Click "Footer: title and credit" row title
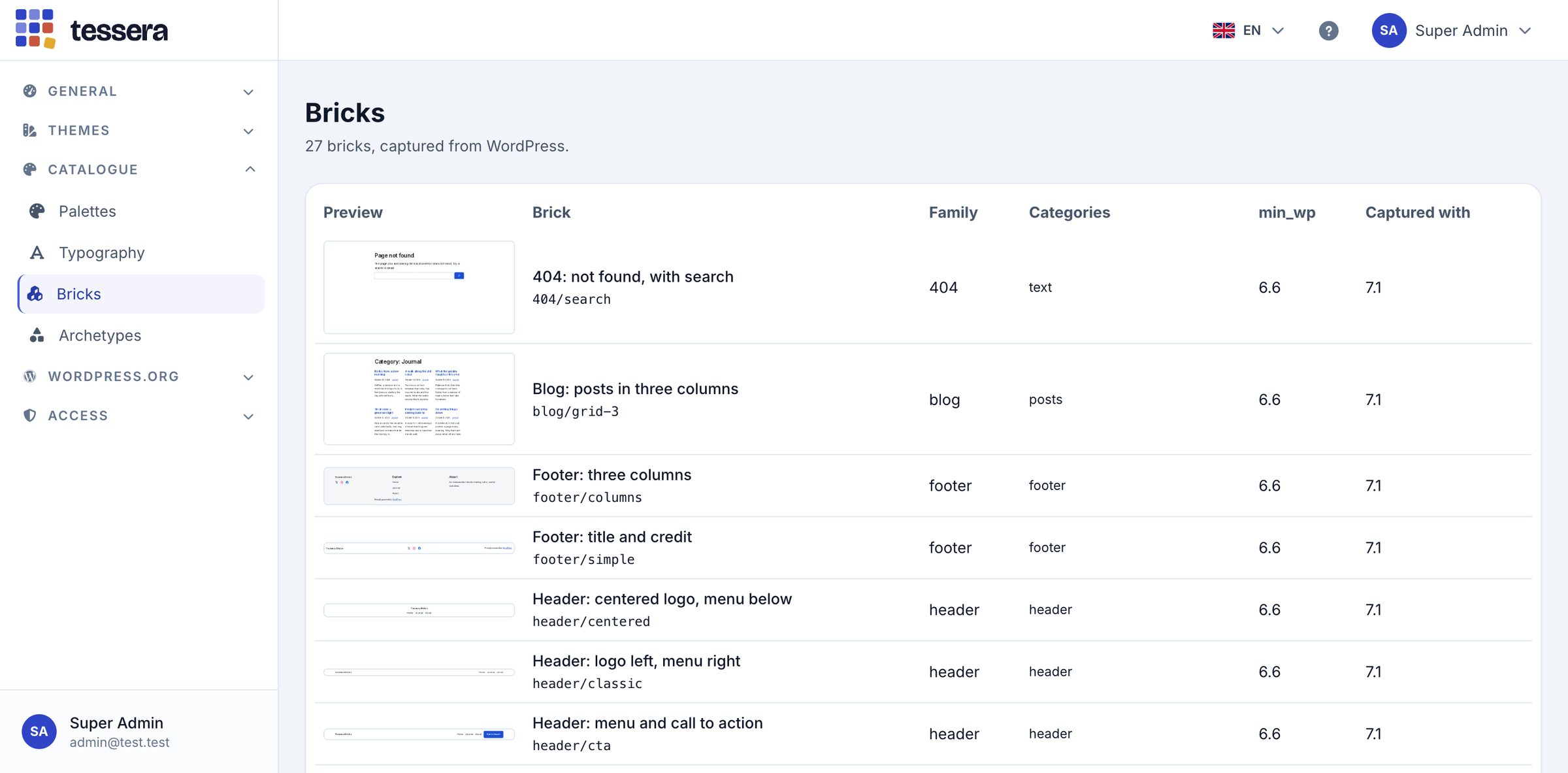Viewport: 1568px width, 773px height. (612, 536)
